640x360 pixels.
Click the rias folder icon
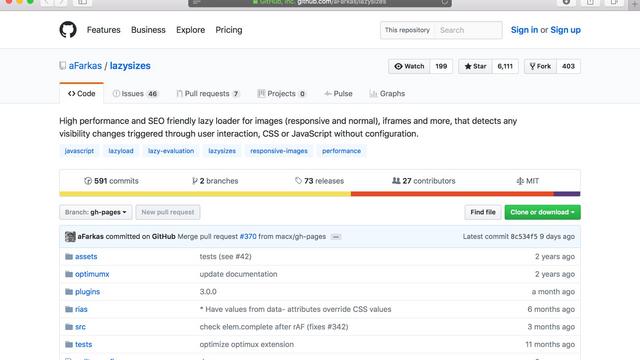coord(69,309)
